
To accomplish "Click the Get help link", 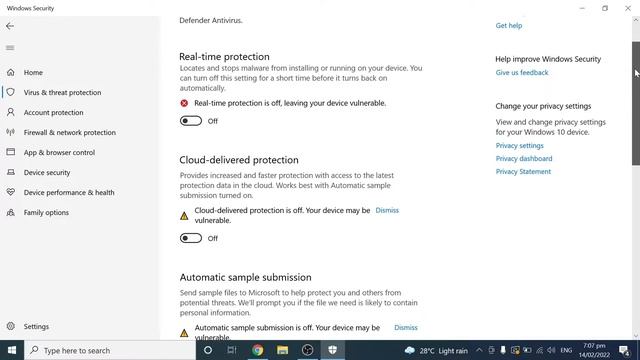I will (x=509, y=25).
